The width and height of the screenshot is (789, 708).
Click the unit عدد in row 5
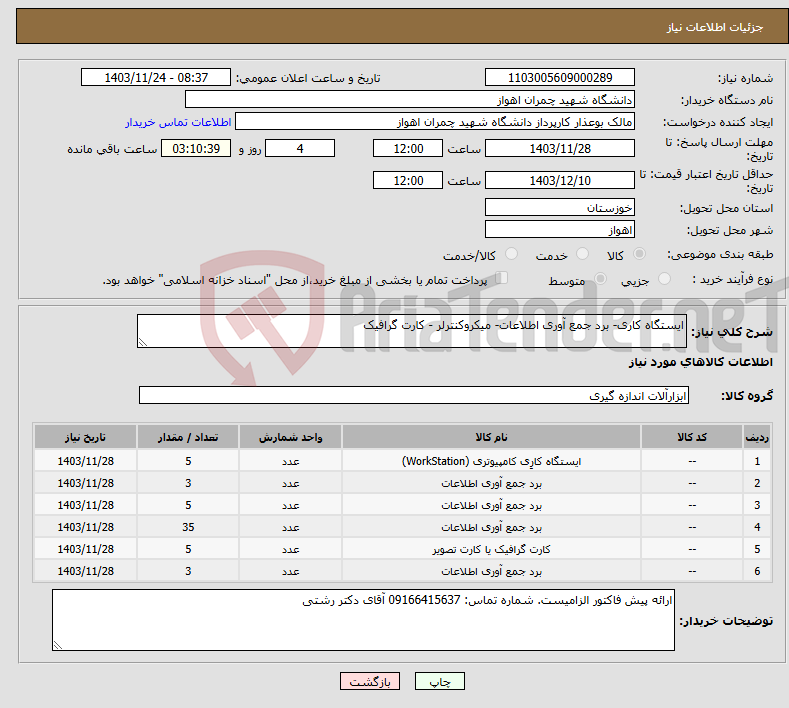290,549
